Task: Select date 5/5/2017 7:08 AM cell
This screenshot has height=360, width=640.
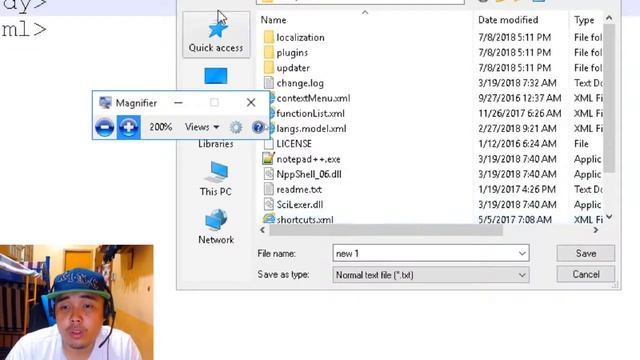Action: (515, 220)
